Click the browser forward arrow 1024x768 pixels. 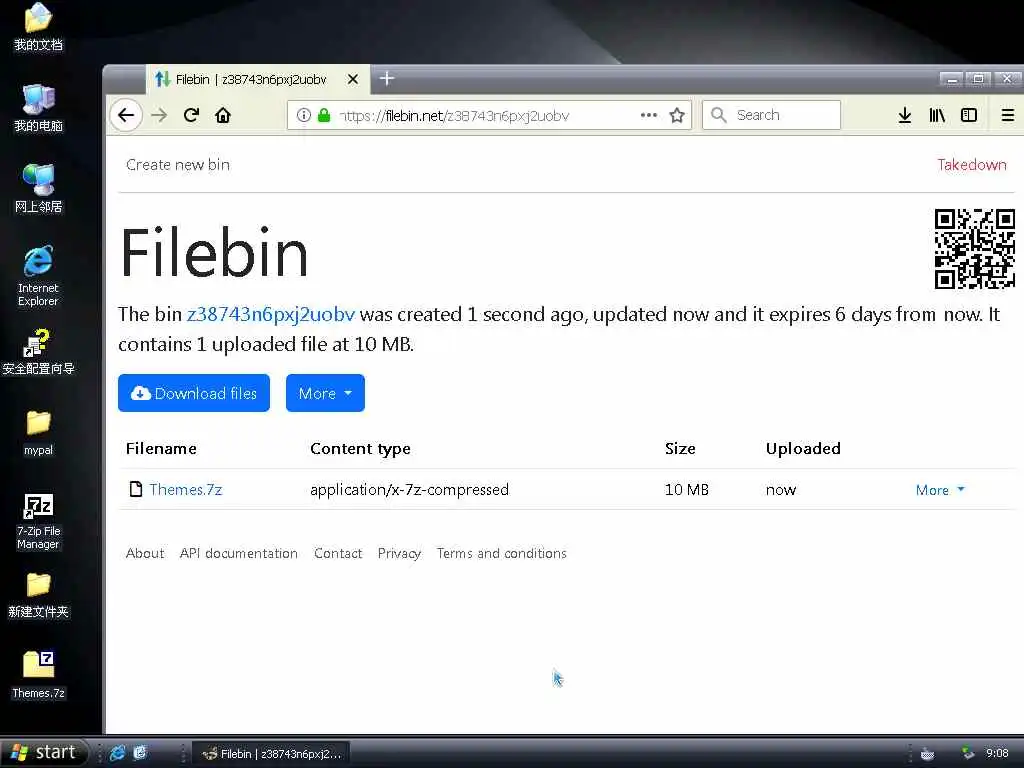pos(159,116)
